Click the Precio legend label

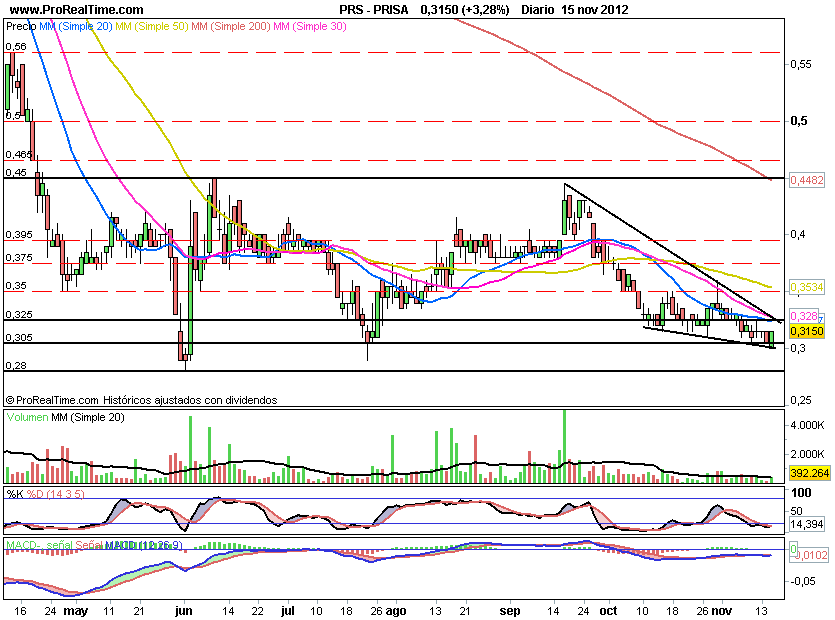point(21,28)
